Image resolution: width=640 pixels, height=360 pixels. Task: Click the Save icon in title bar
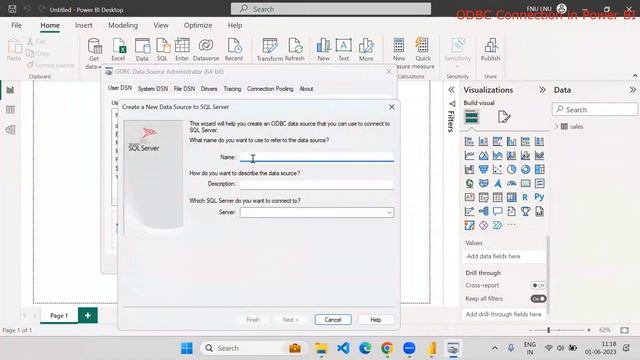(12, 9)
